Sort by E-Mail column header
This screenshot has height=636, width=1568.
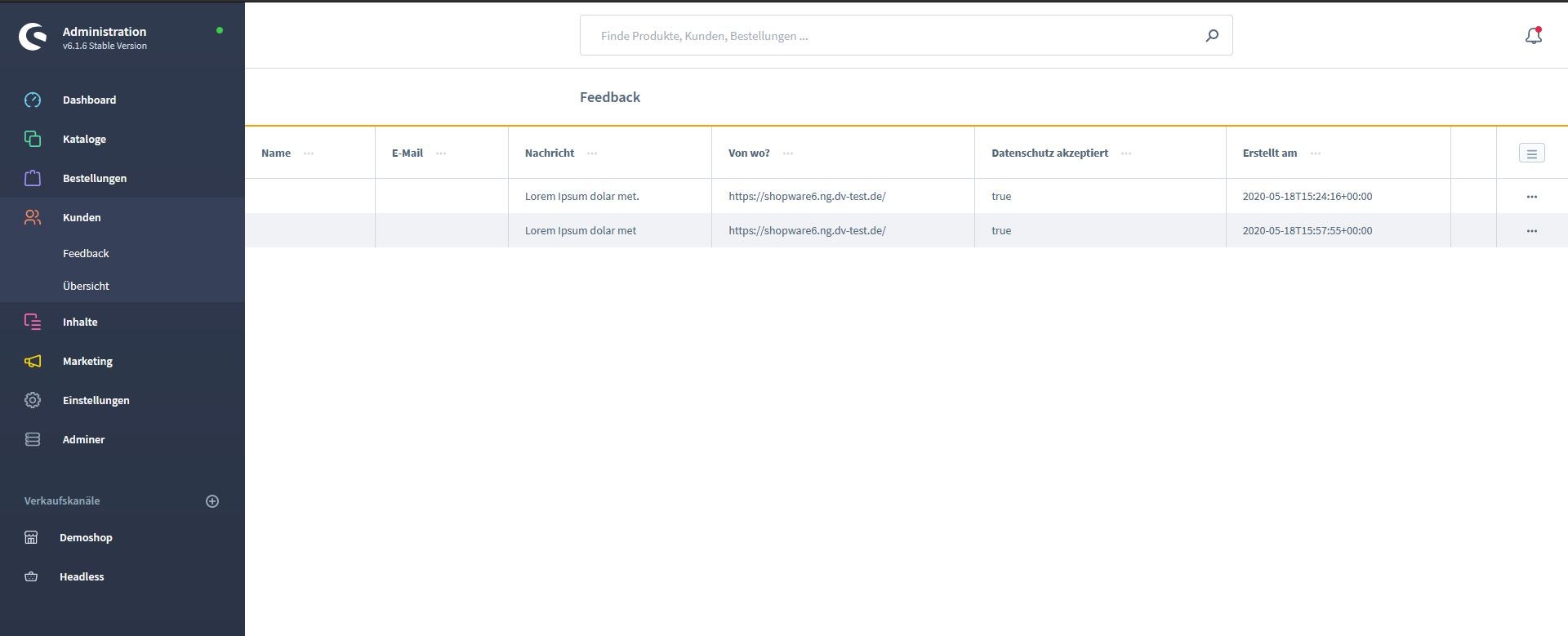[x=408, y=153]
